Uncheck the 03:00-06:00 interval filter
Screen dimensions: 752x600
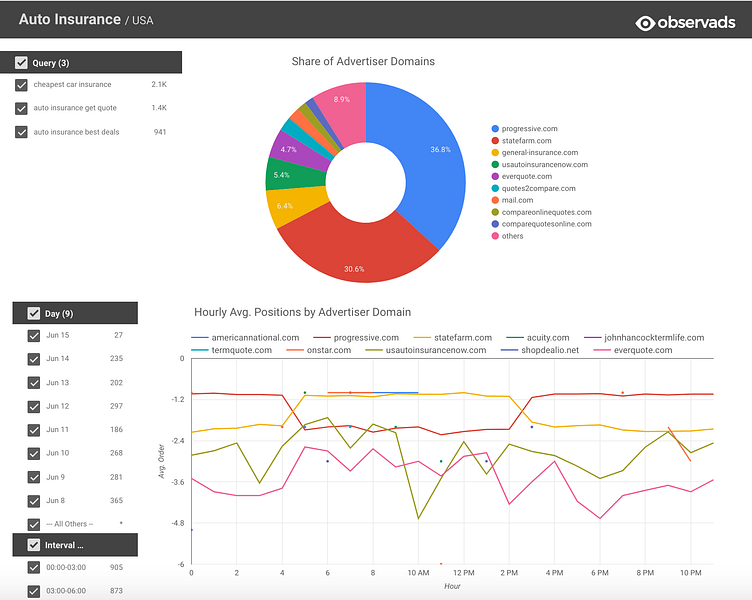(x=34, y=591)
